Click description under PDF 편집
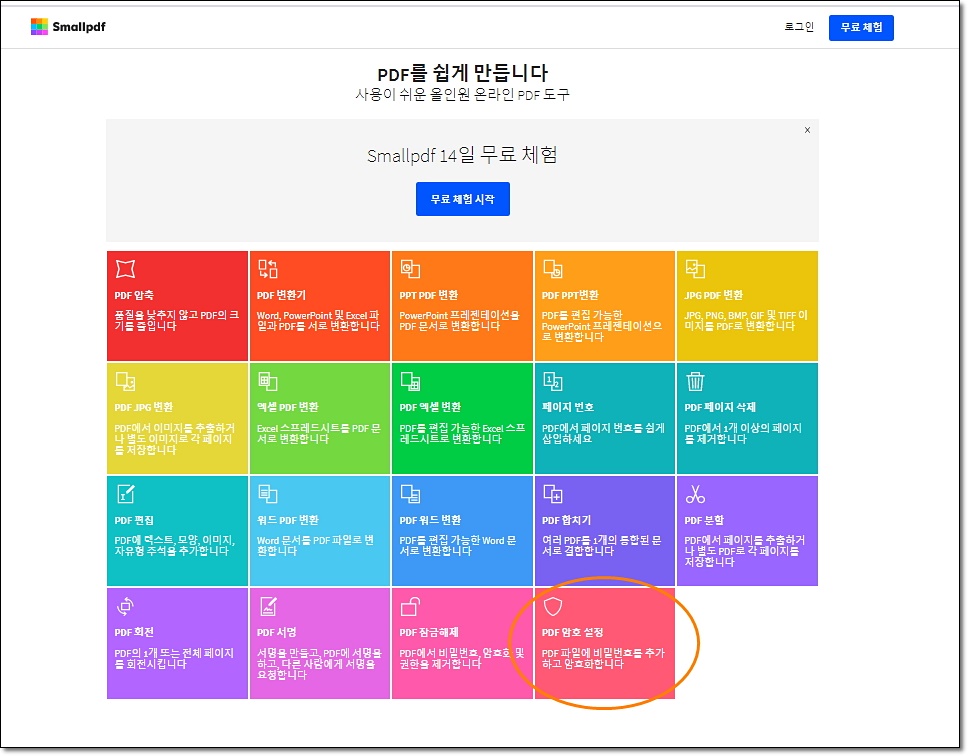This screenshot has height=756, width=968. coord(175,546)
